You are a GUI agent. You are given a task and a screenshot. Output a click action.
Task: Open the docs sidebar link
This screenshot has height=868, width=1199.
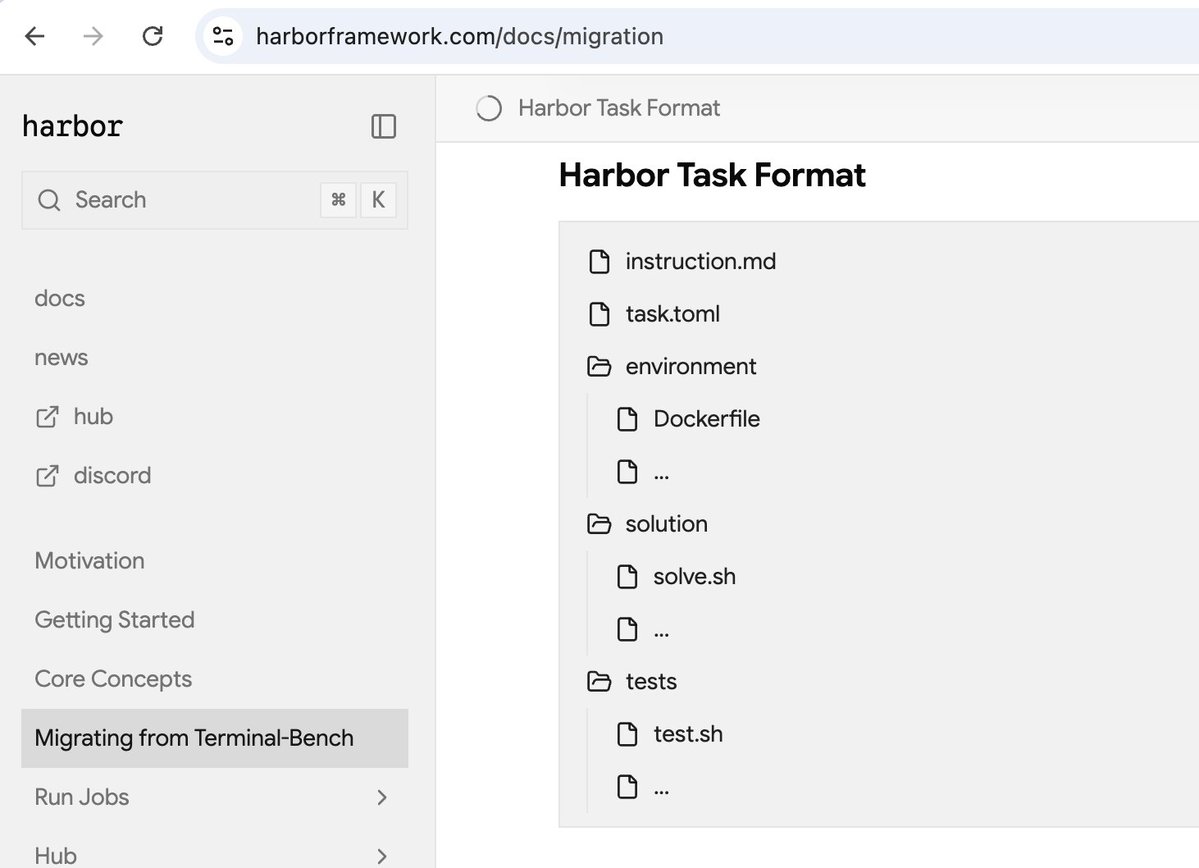pos(60,298)
